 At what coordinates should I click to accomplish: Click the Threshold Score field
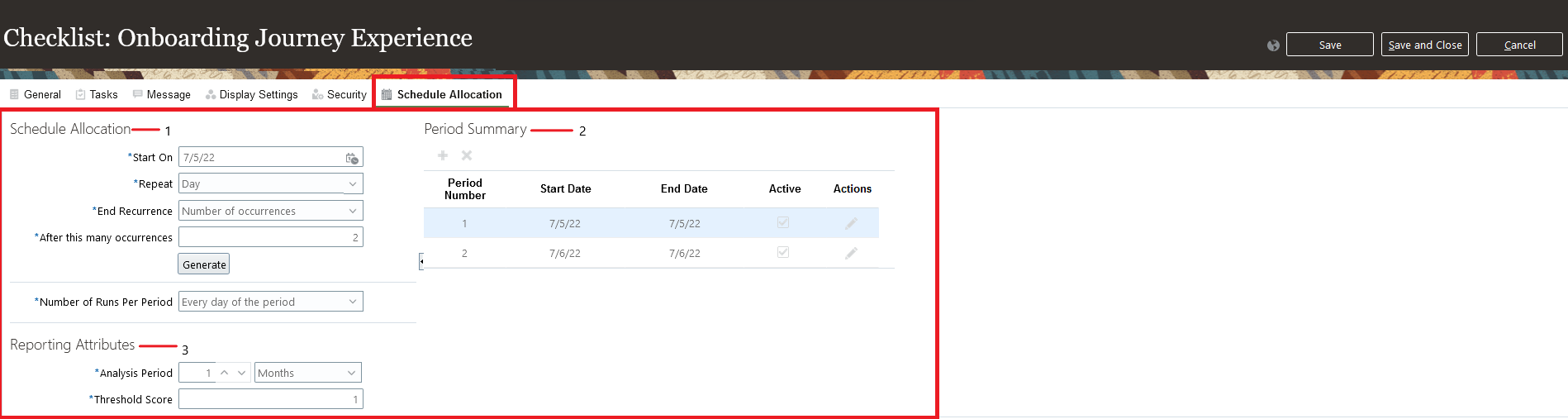point(271,399)
